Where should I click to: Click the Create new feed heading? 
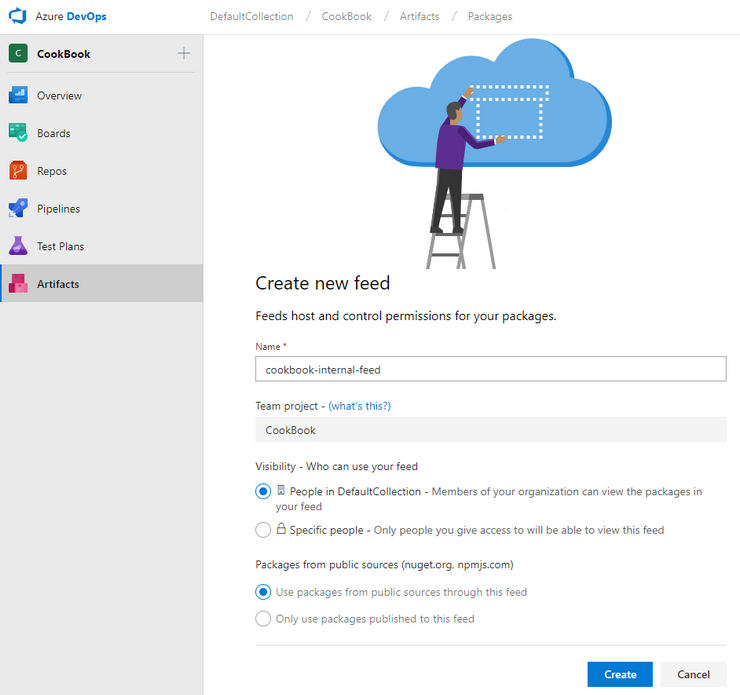pyautogui.click(x=323, y=283)
